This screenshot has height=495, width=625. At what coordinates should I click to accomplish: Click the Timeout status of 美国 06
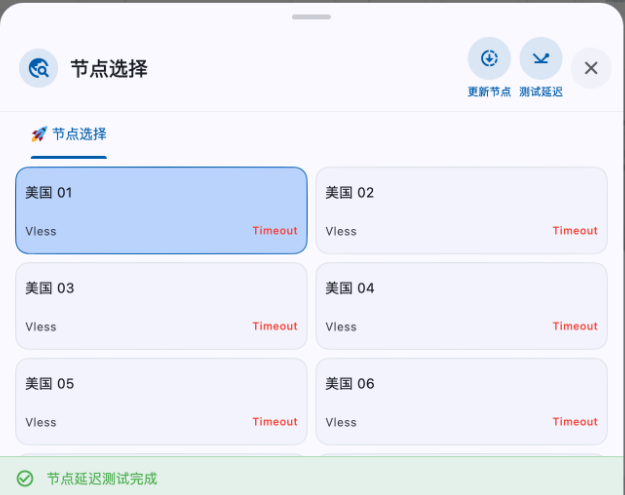[x=575, y=422]
